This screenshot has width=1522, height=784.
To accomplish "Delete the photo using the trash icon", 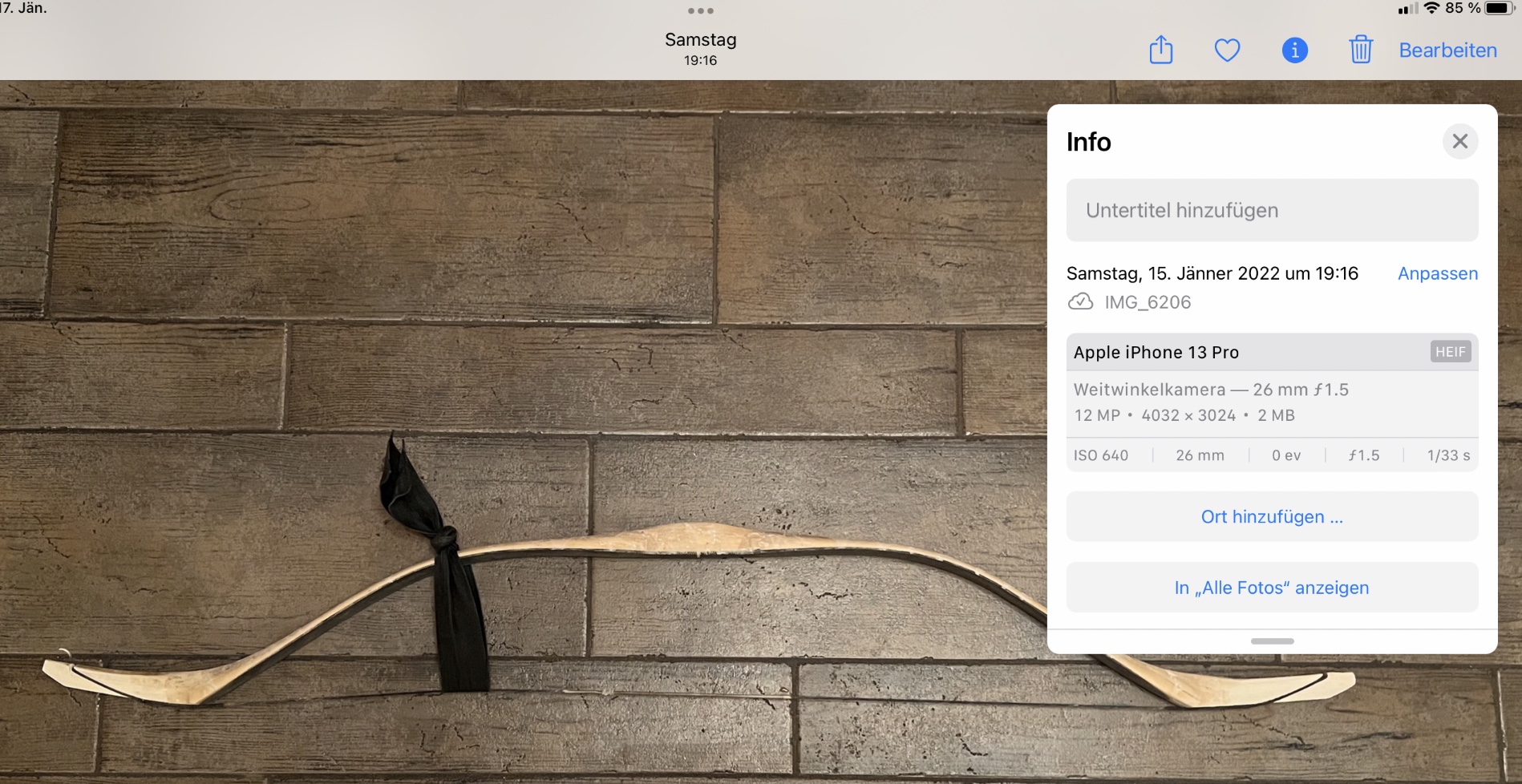I will click(x=1360, y=50).
